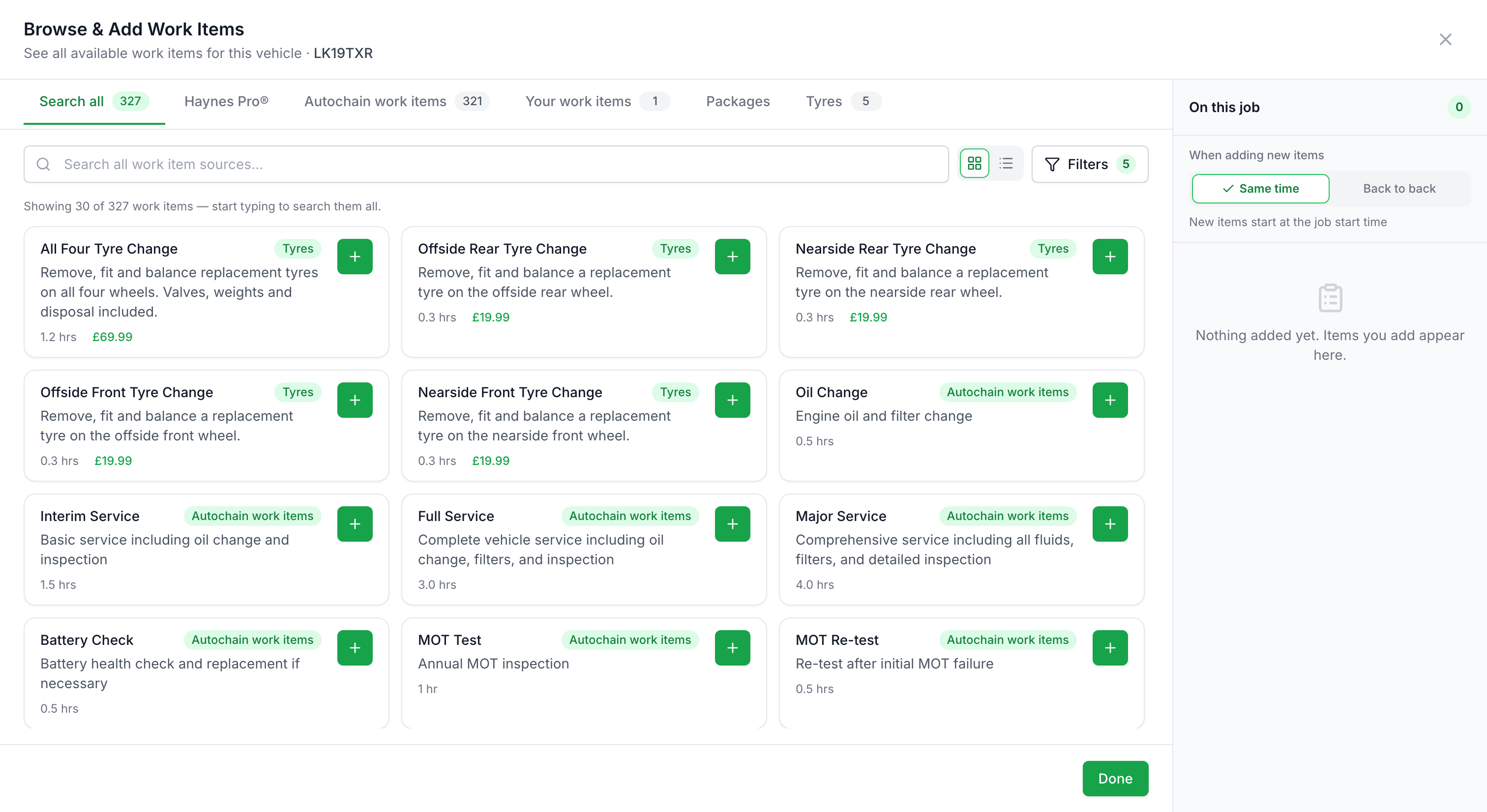Viewport: 1487px width, 812px height.
Task: Select the Full Service card title
Action: point(455,517)
